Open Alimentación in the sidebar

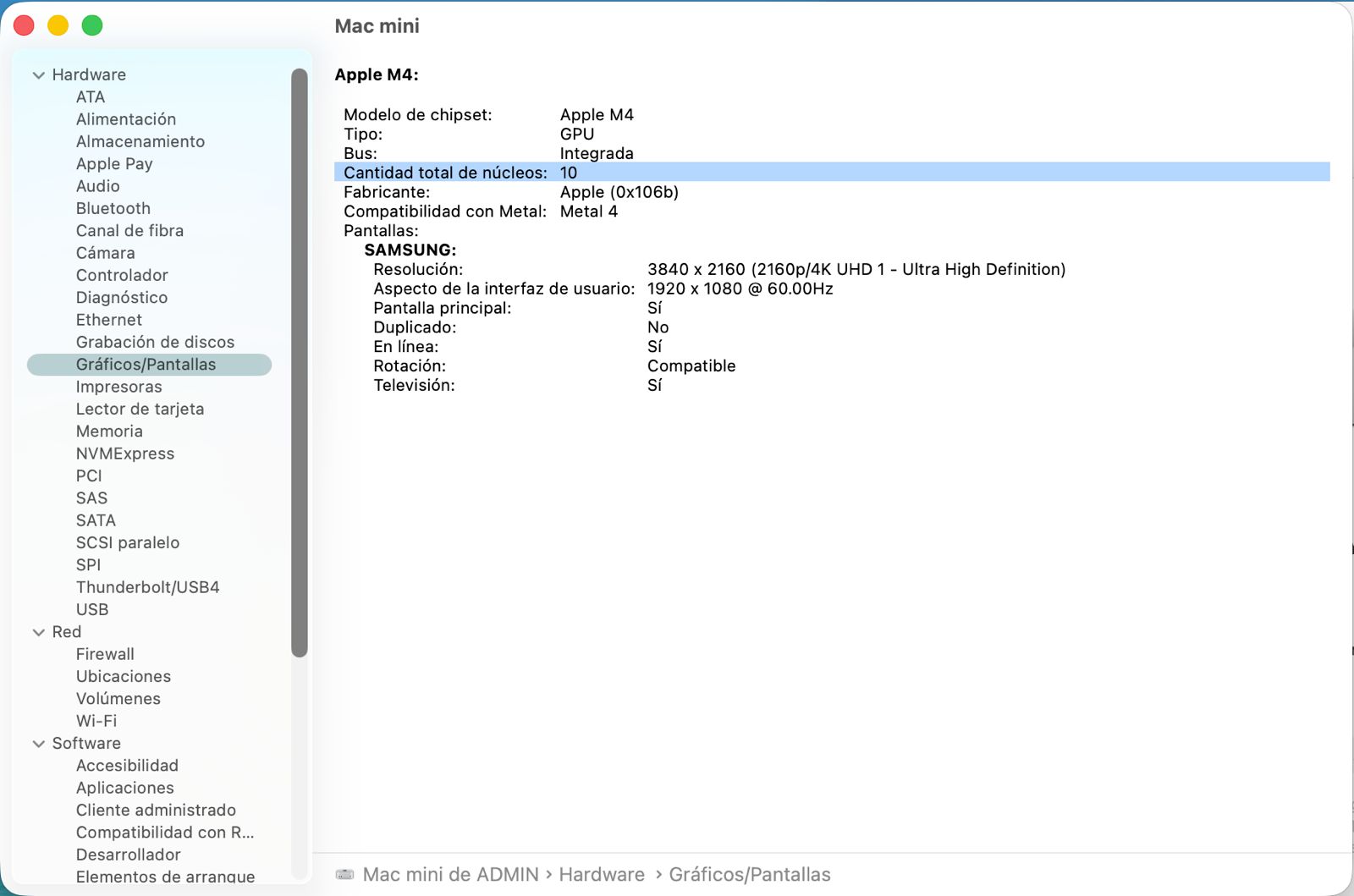point(126,119)
